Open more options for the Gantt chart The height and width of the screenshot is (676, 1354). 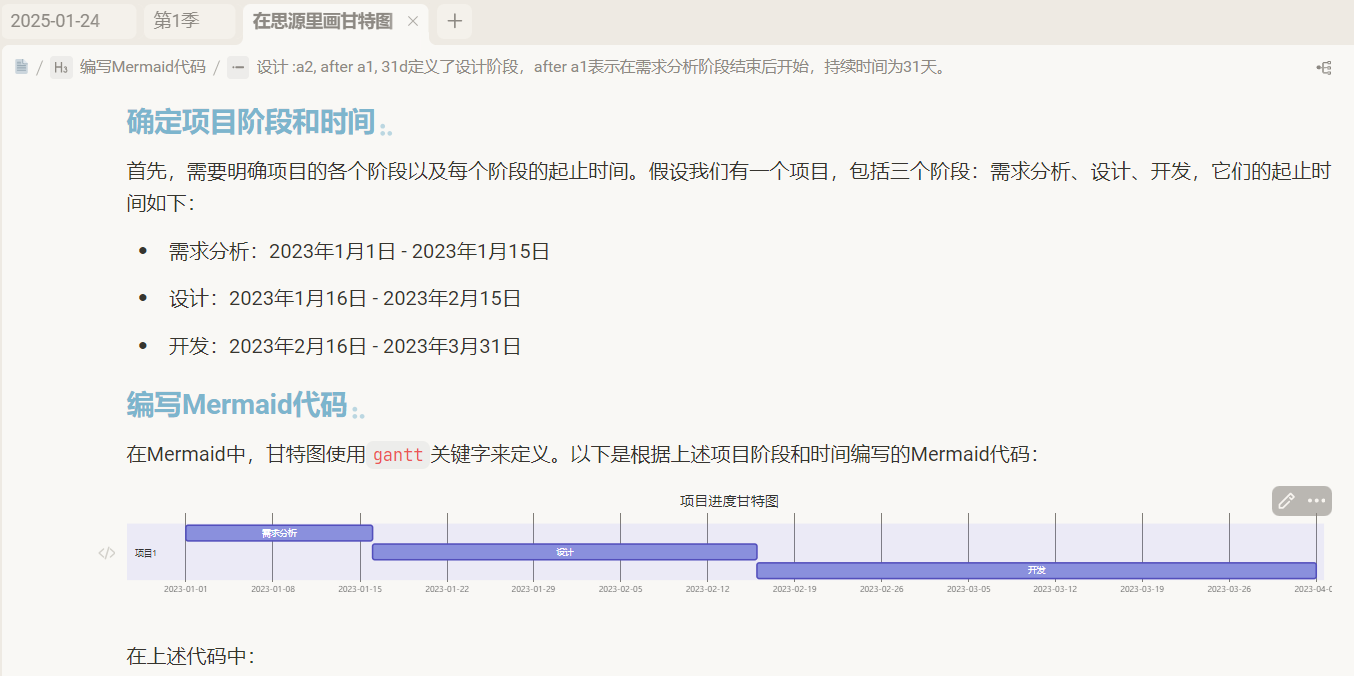(1317, 501)
